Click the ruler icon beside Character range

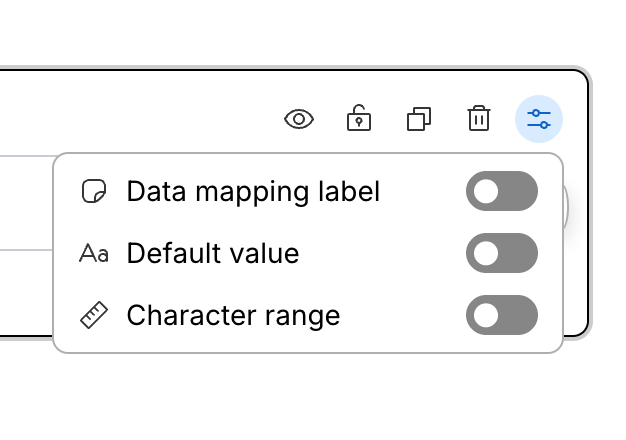click(93, 316)
